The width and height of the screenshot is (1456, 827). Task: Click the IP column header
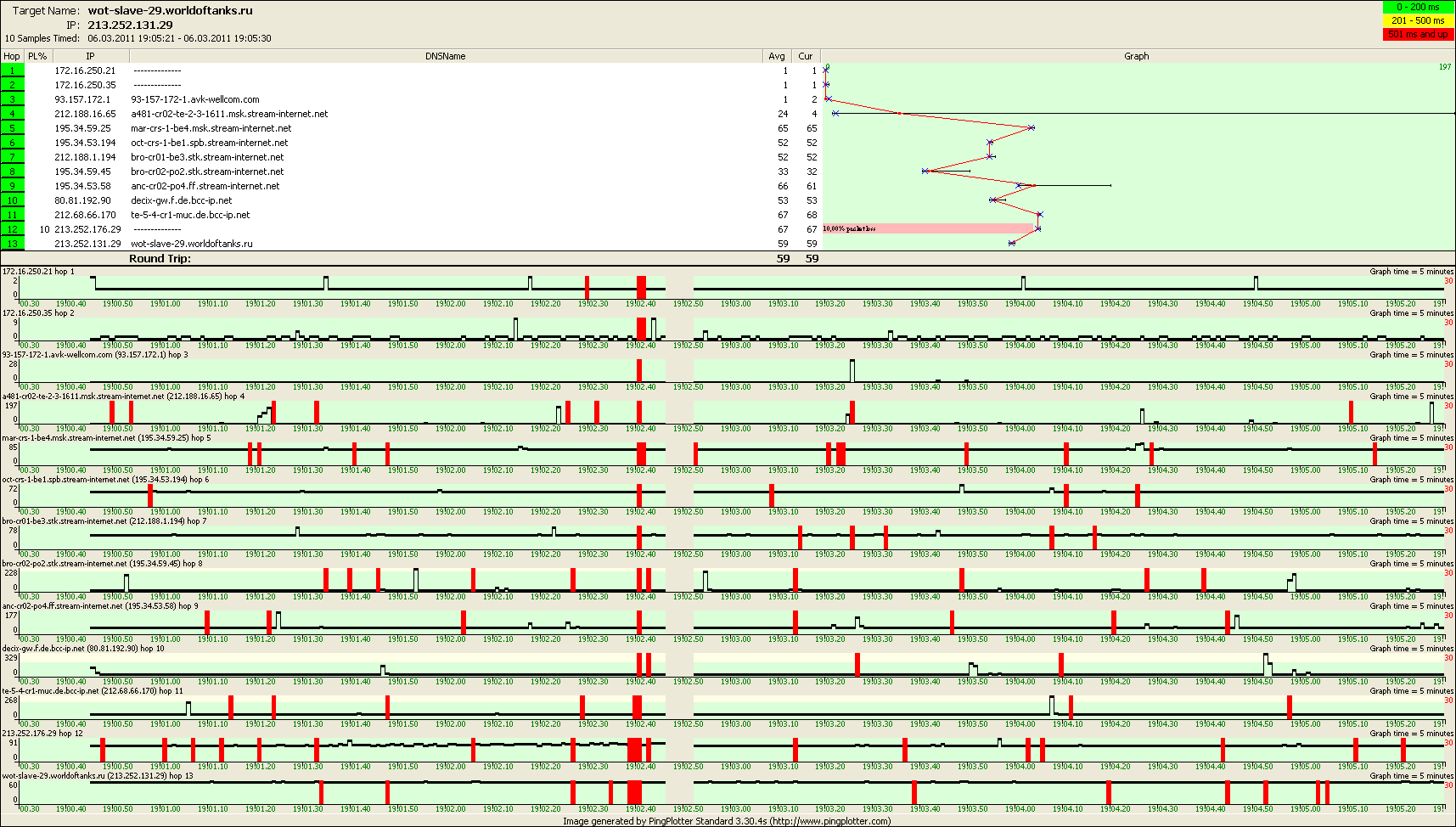click(x=90, y=56)
